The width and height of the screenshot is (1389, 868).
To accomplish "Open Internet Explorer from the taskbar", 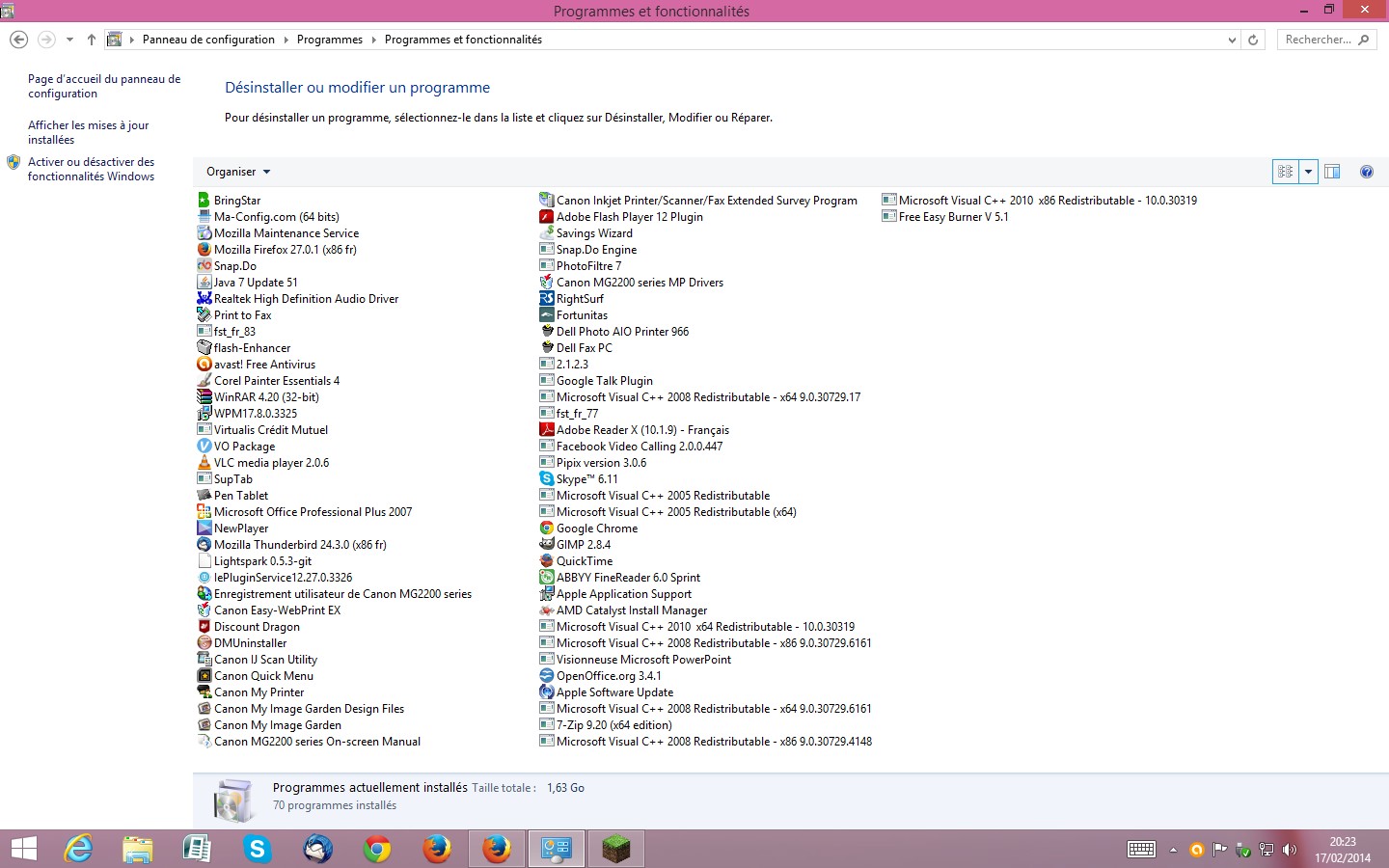I will pyautogui.click(x=78, y=849).
